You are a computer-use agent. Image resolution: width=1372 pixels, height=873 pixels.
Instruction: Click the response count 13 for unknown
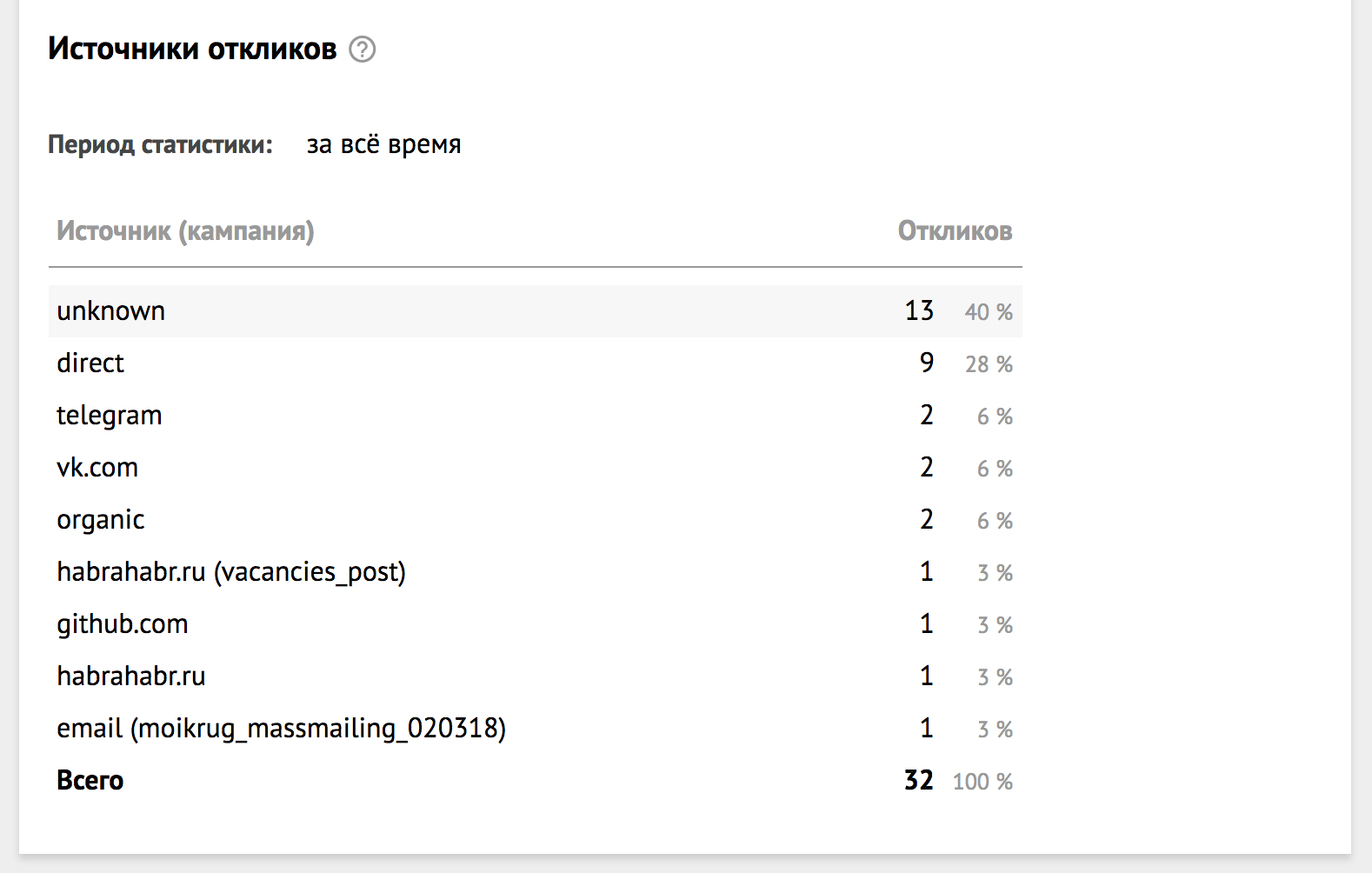tap(919, 311)
